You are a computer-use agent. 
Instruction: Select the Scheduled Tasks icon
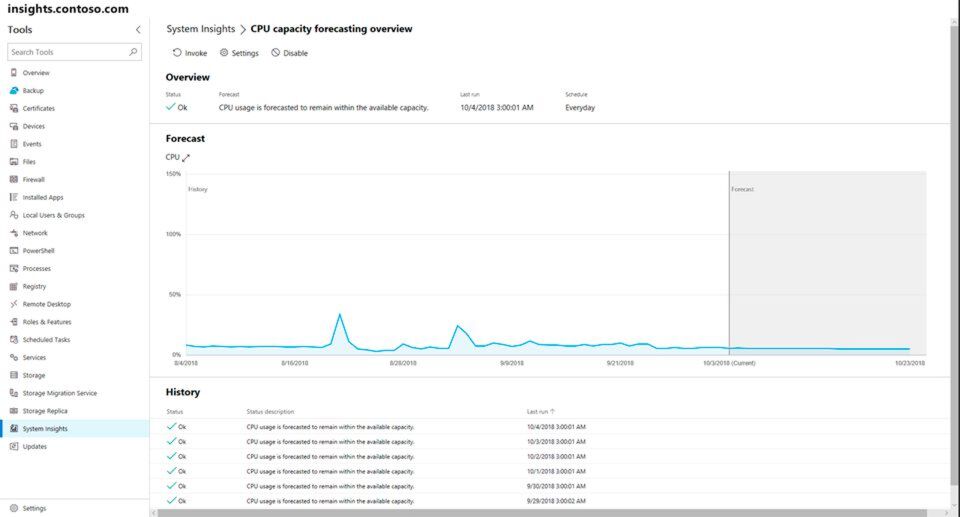(x=13, y=339)
